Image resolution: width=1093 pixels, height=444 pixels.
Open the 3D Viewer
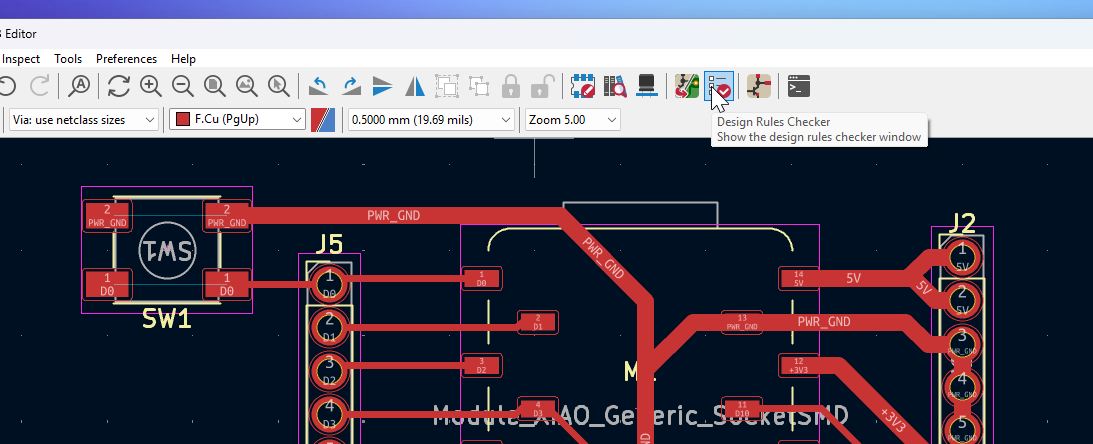click(647, 86)
